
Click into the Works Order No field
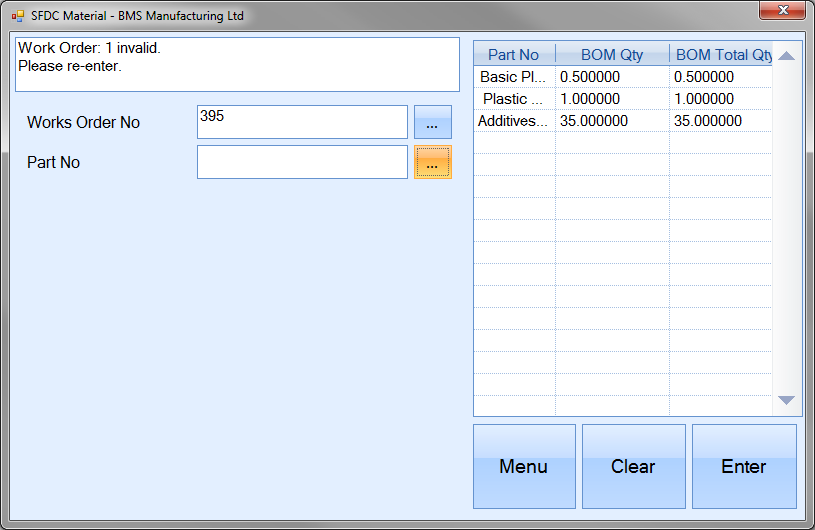click(302, 122)
